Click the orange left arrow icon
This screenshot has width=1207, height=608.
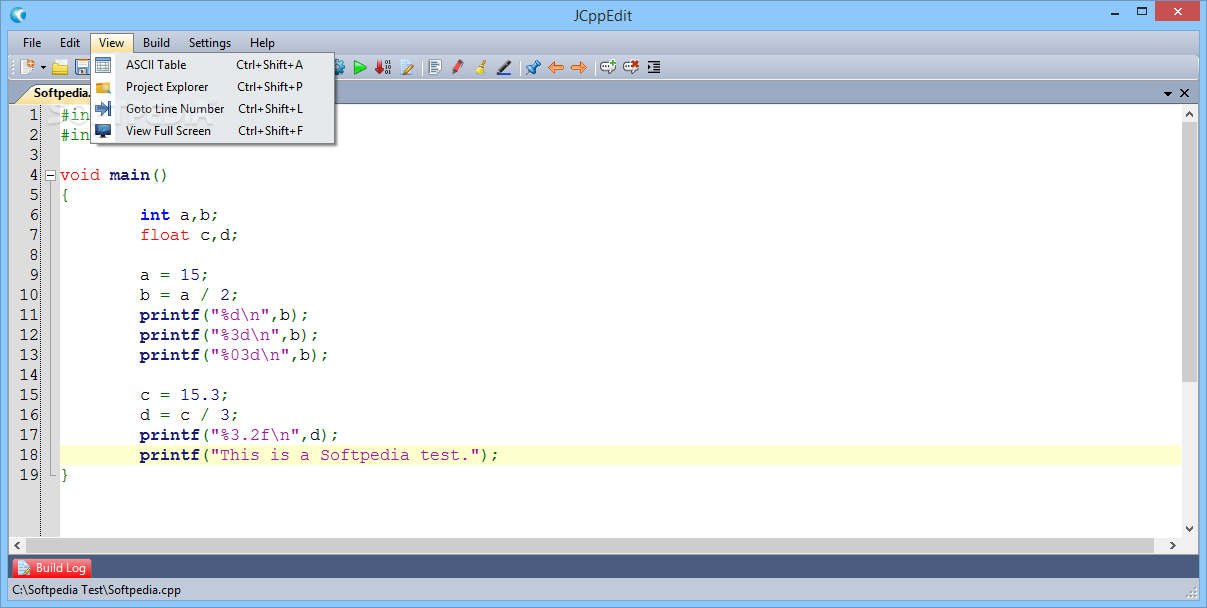click(556, 67)
